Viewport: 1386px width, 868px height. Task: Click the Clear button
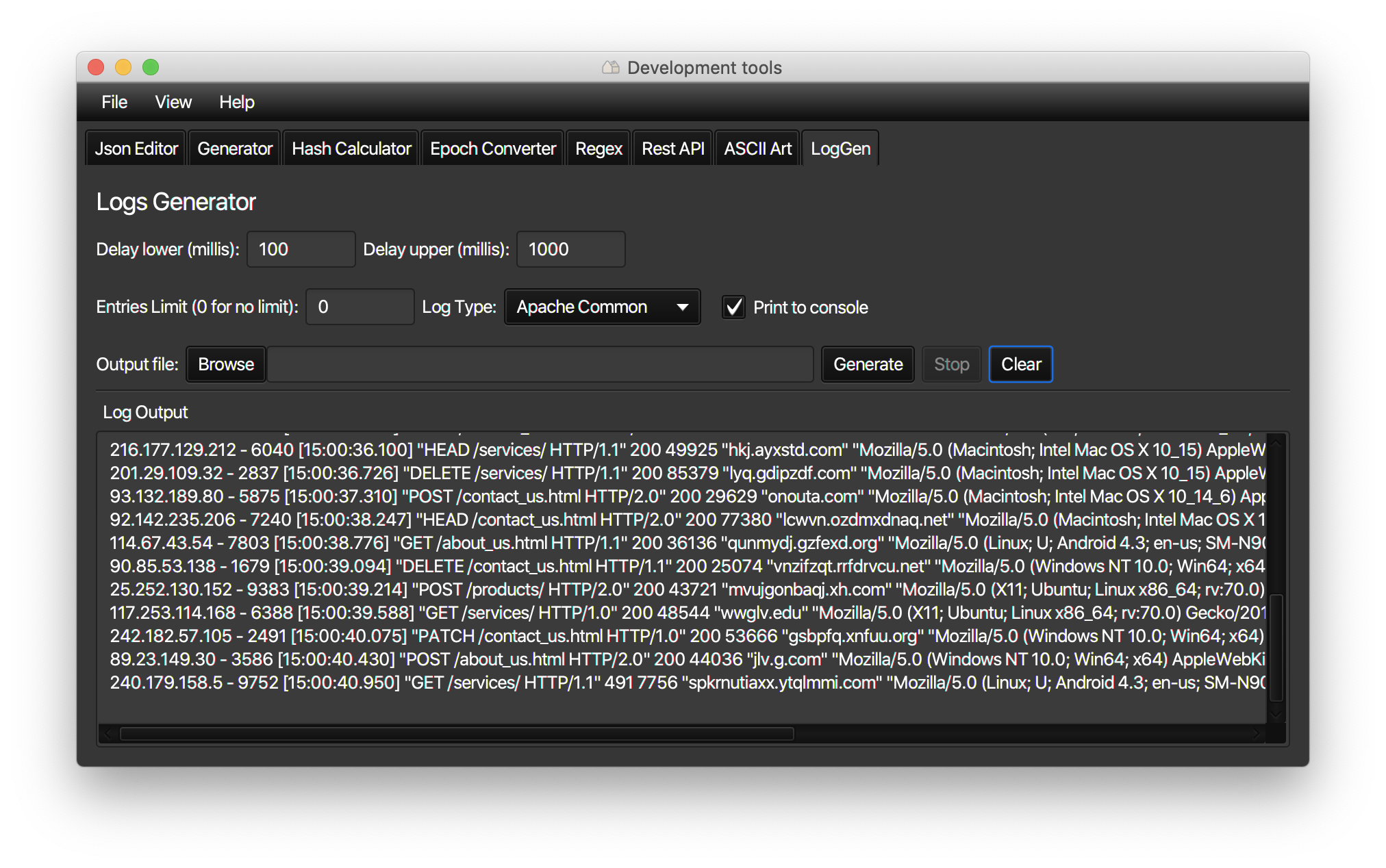coord(1020,364)
